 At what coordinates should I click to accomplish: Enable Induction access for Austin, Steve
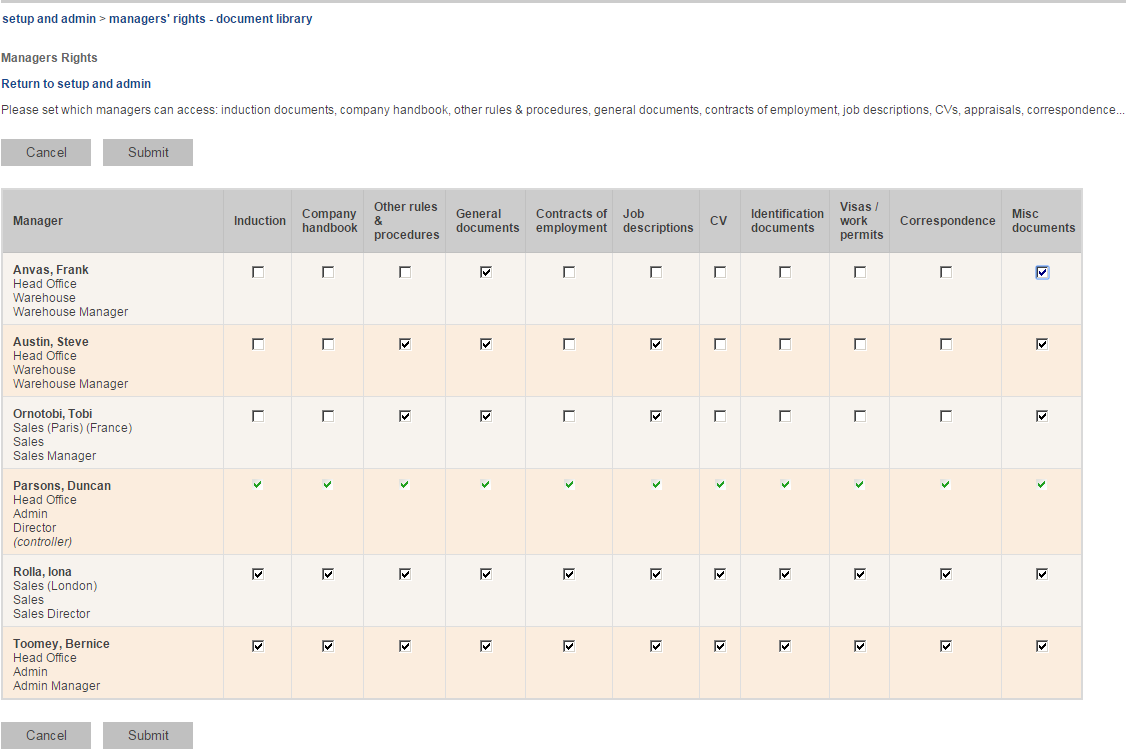pos(258,344)
